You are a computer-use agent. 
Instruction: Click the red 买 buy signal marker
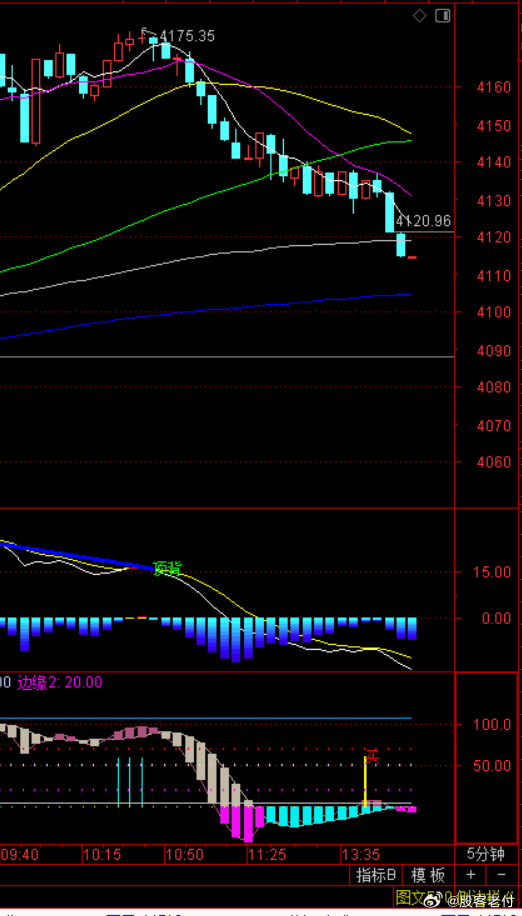(373, 757)
